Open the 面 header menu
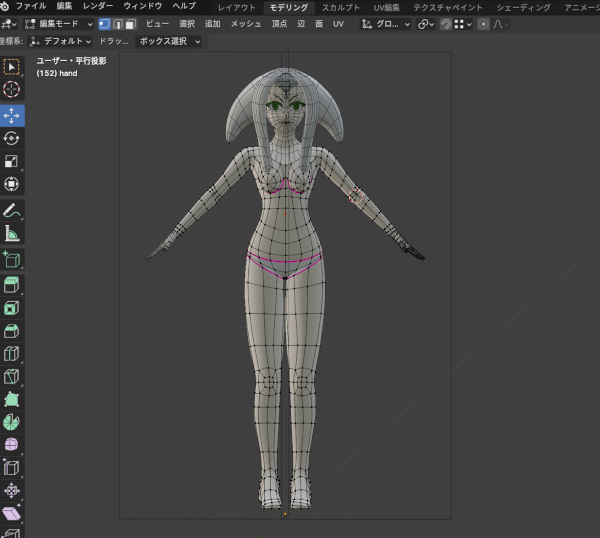Image resolution: width=600 pixels, height=538 pixels. point(319,24)
